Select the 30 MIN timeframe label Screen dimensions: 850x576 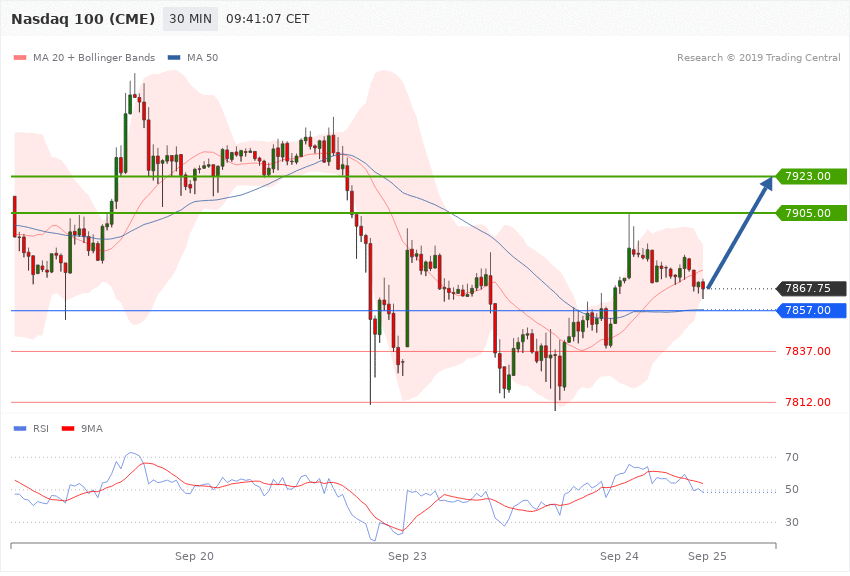tap(190, 19)
